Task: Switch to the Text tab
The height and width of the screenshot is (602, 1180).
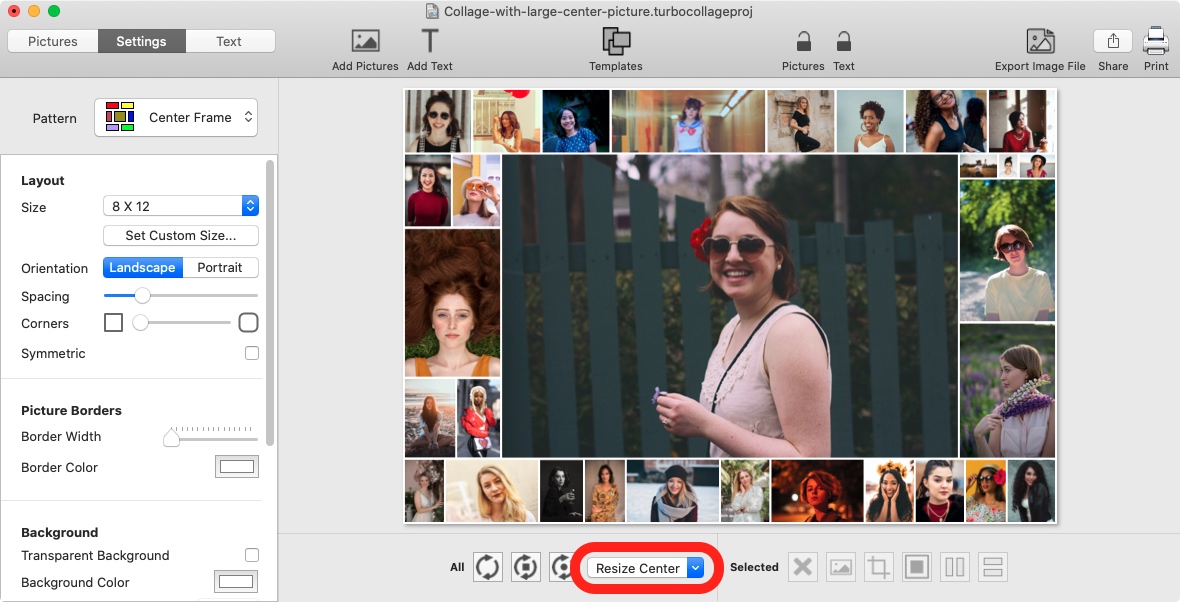Action: [229, 41]
